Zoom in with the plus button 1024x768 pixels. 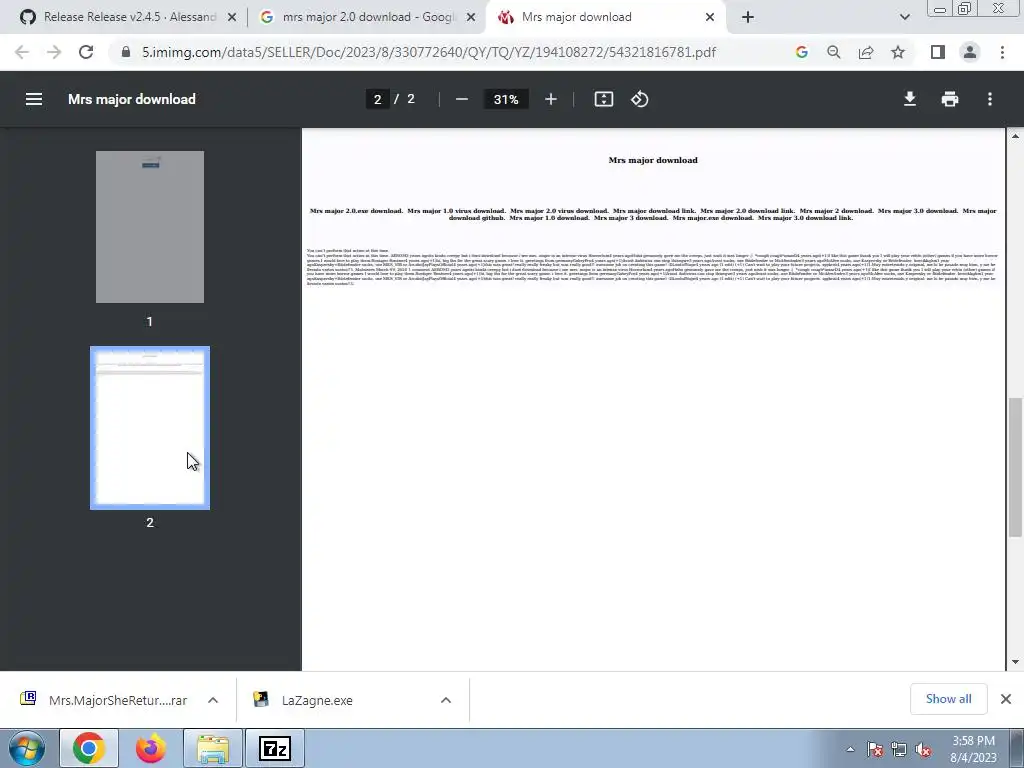point(551,99)
